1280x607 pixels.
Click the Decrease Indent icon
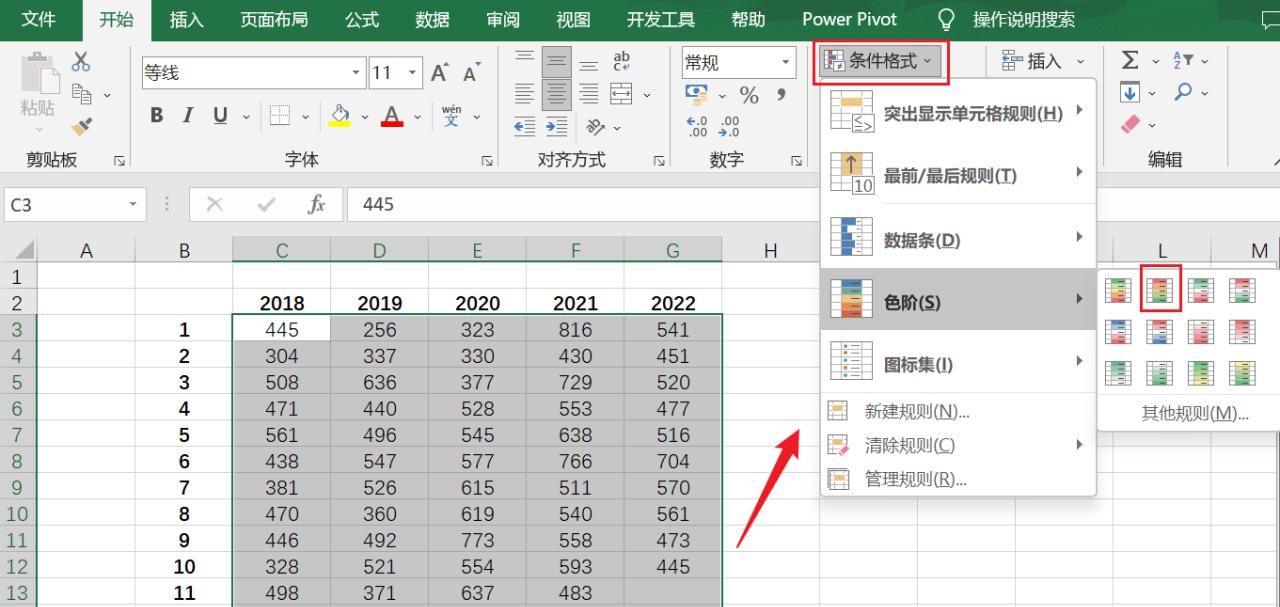pyautogui.click(x=525, y=127)
